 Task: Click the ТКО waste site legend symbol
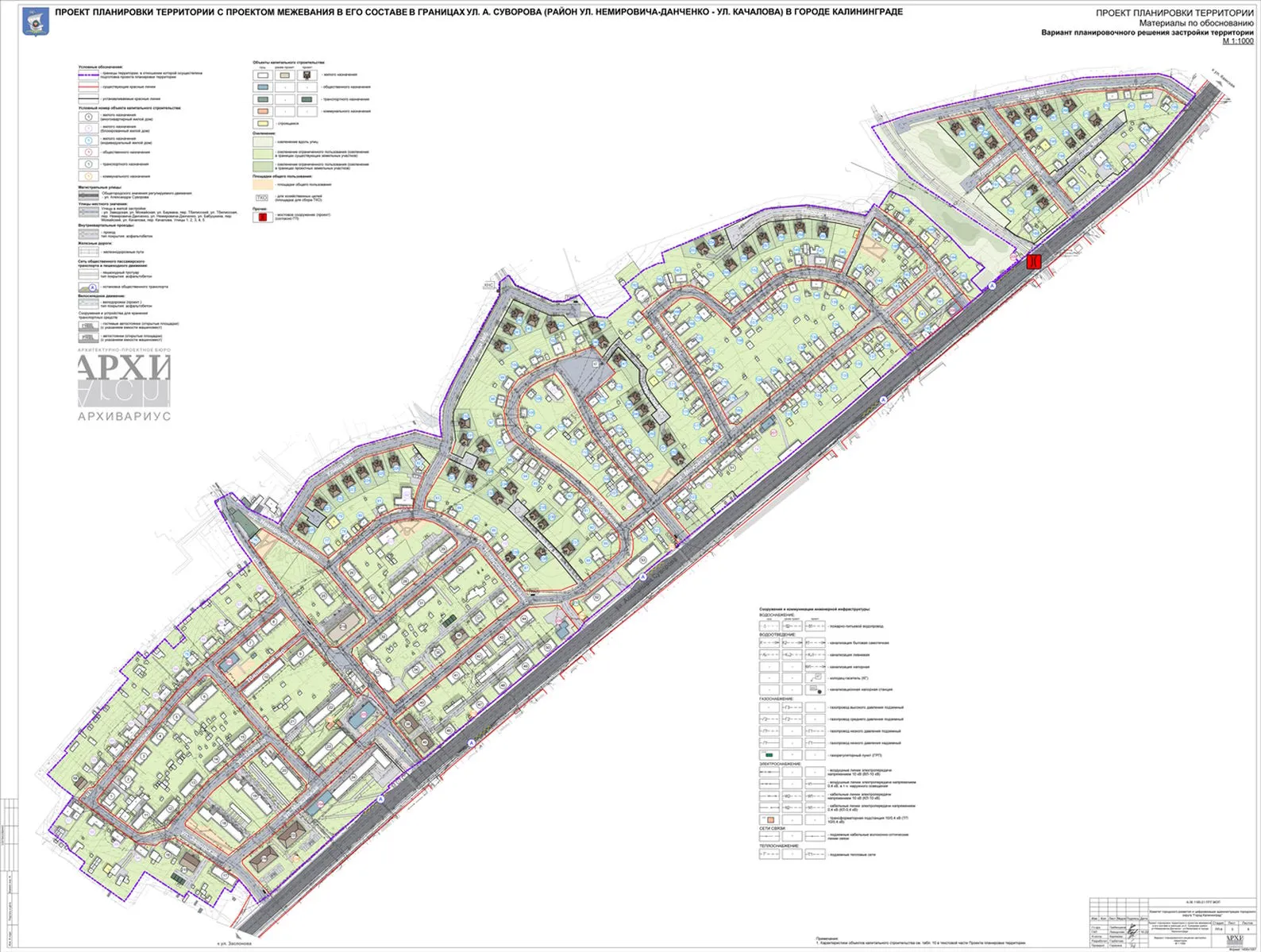pyautogui.click(x=260, y=197)
